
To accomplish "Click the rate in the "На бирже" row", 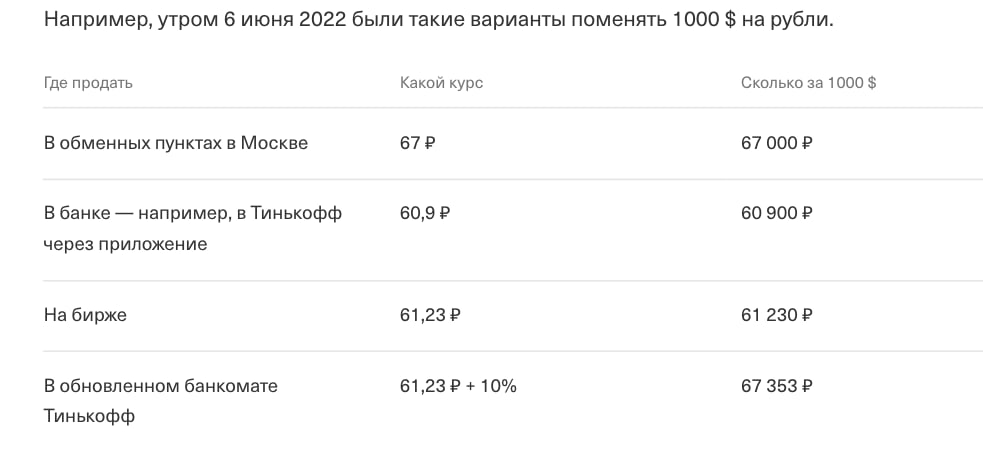I will point(430,315).
